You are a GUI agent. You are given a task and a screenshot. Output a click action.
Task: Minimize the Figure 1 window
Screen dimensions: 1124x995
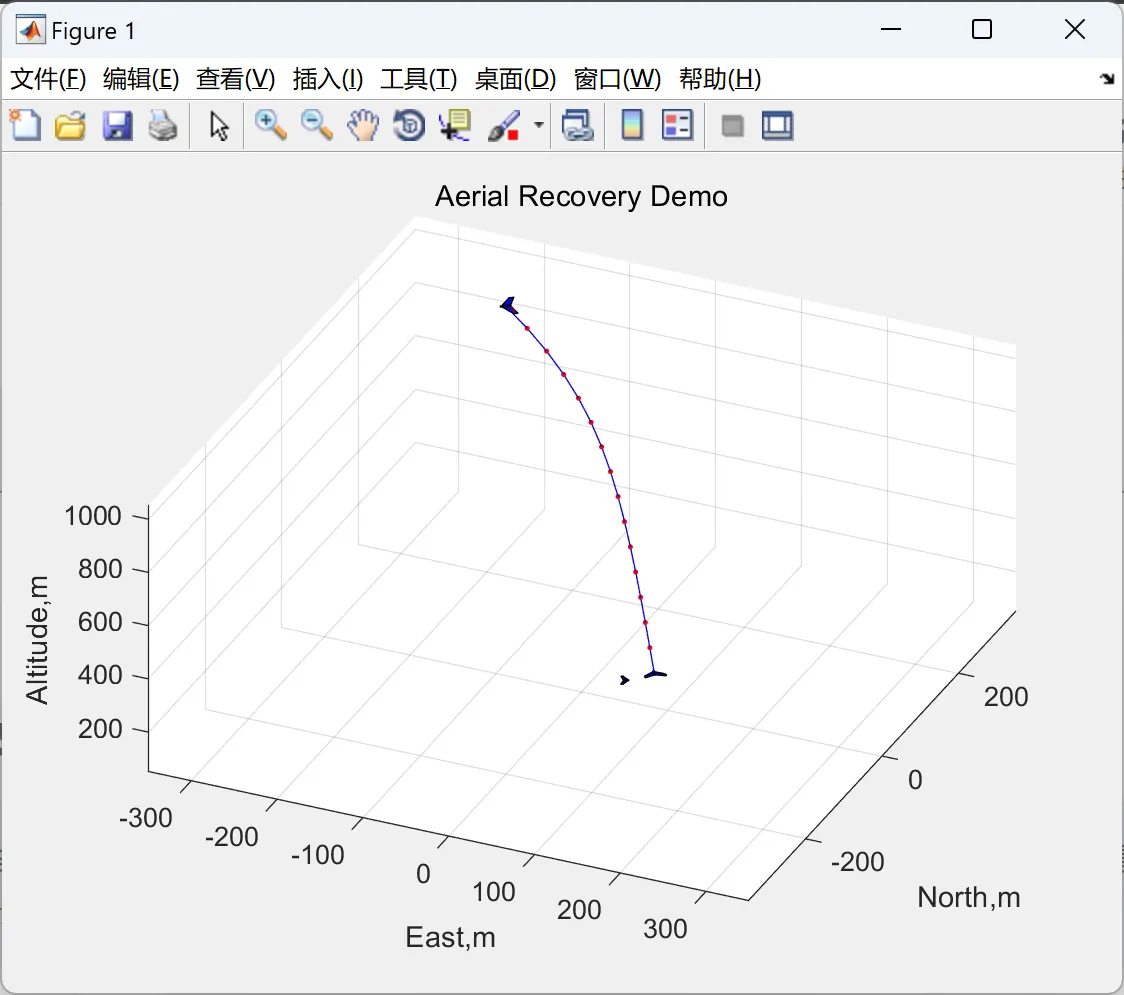click(x=890, y=29)
